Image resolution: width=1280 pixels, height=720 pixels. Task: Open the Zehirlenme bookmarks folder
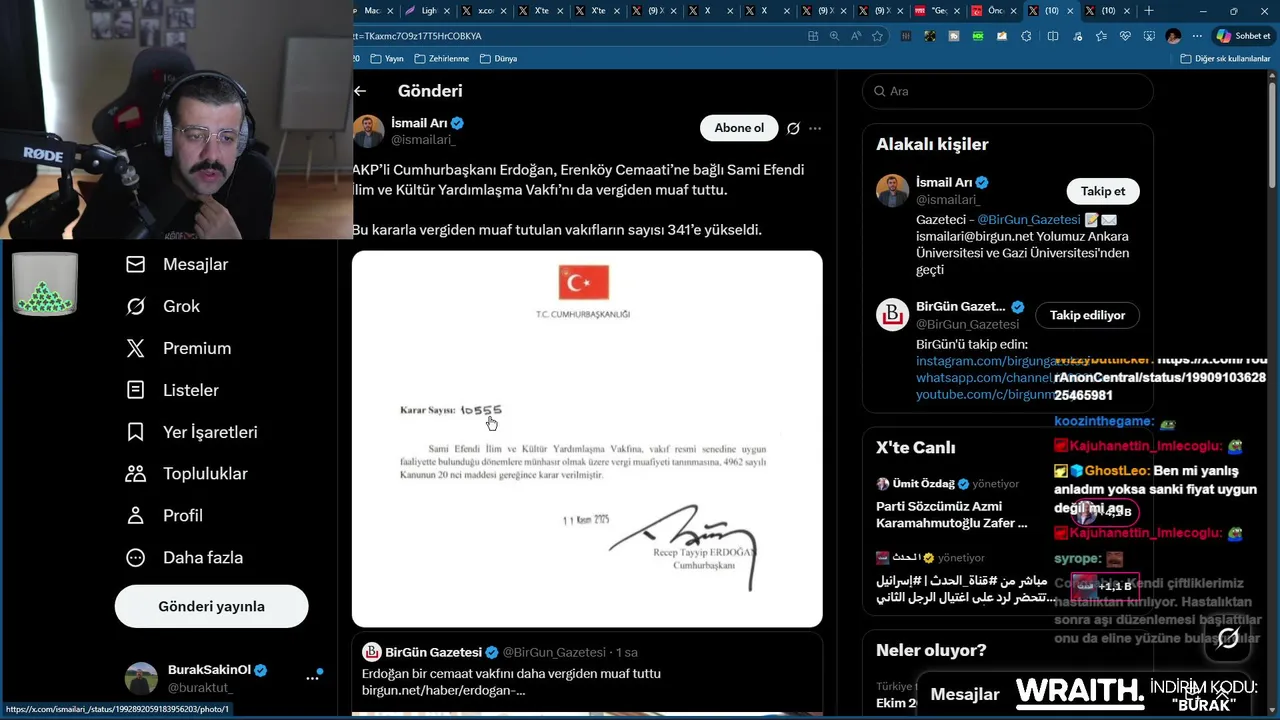[441, 59]
